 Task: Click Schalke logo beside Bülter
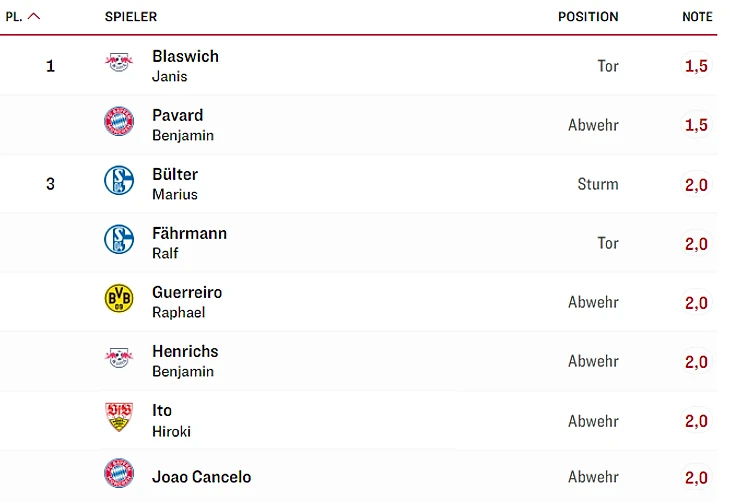(118, 181)
